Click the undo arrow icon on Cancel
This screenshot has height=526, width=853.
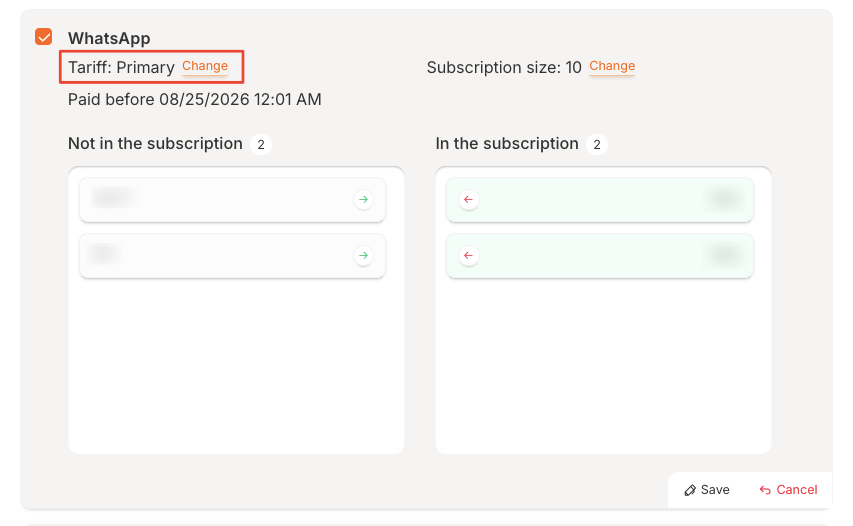click(765, 490)
